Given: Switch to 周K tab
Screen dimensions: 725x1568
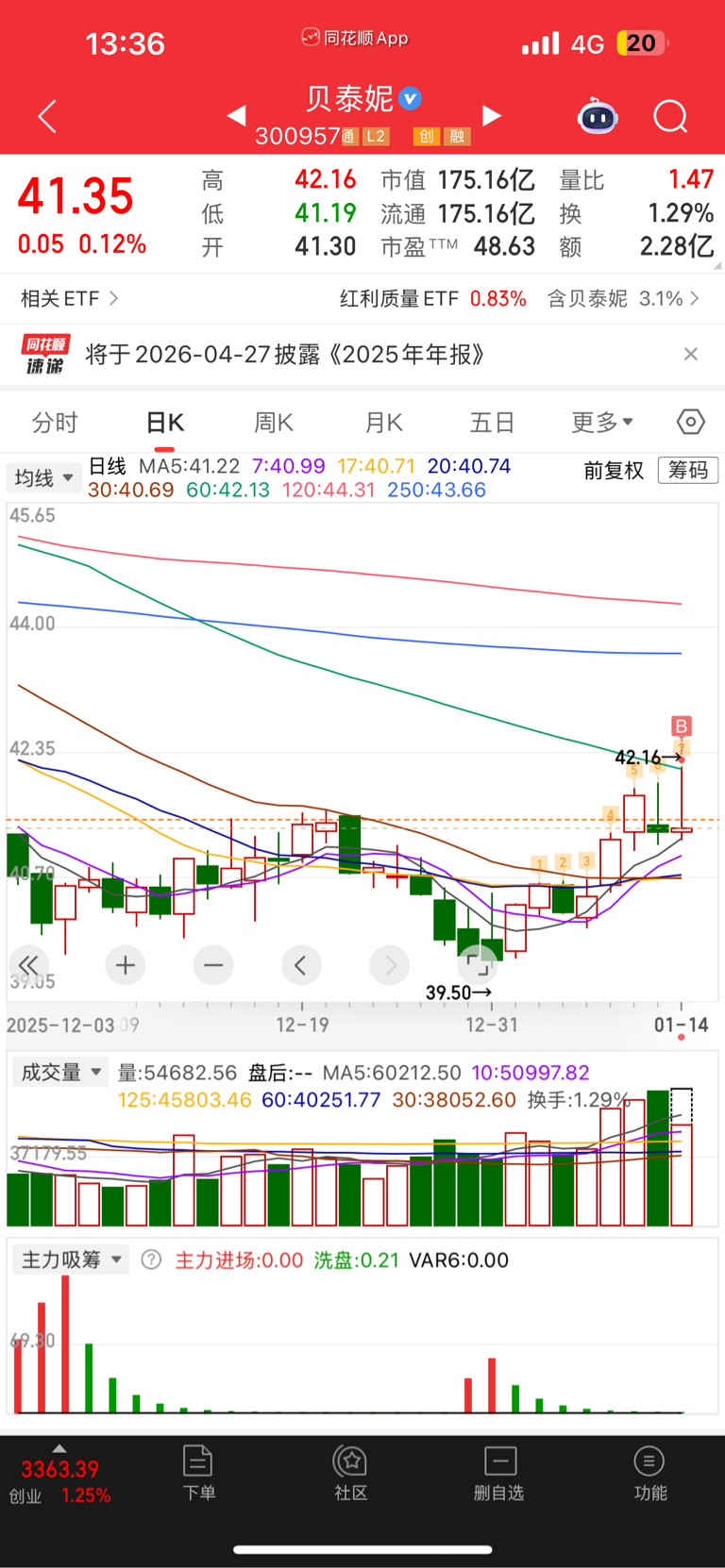Looking at the screenshot, I should pos(274,423).
